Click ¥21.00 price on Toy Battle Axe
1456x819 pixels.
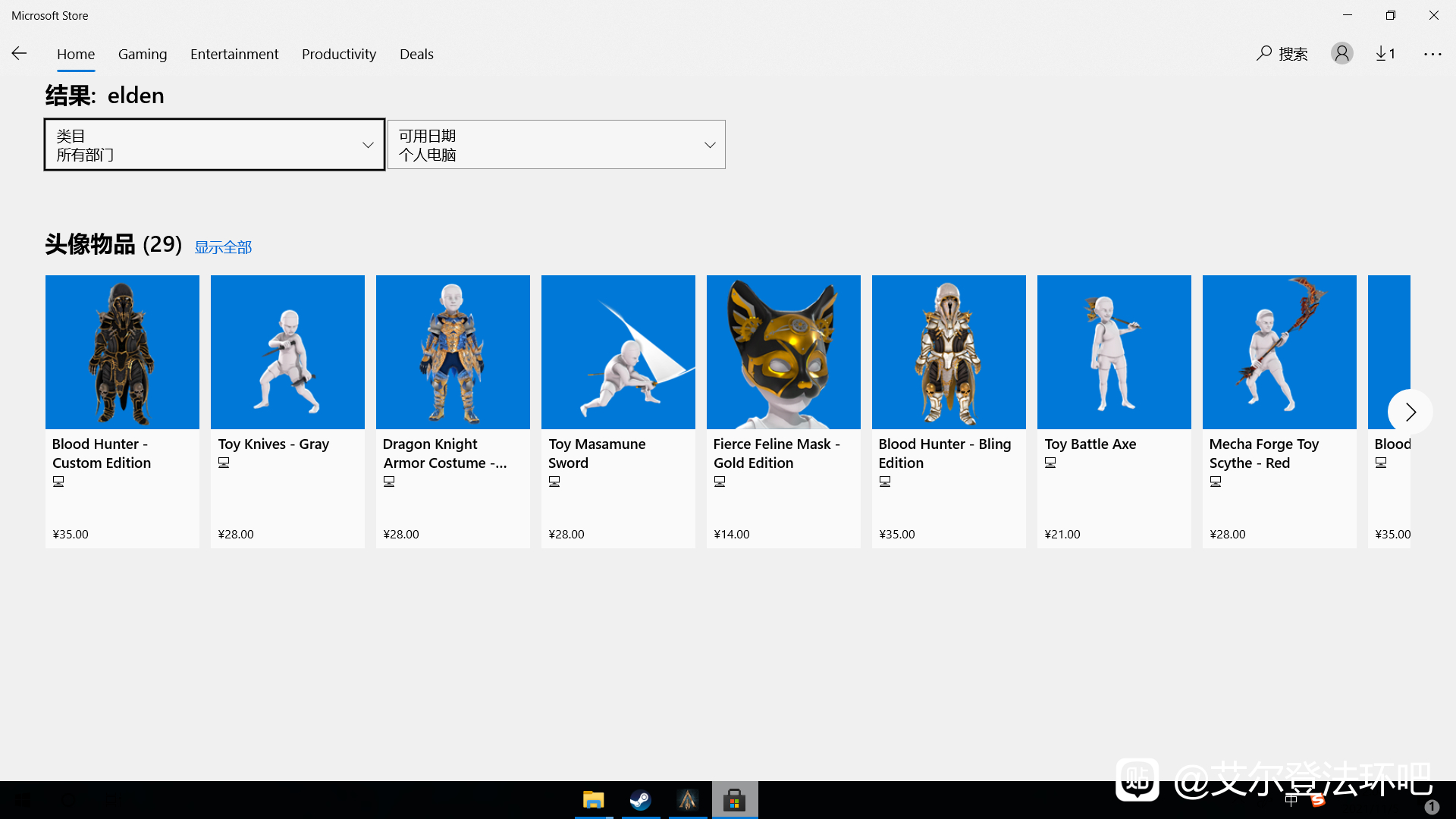pos(1062,534)
